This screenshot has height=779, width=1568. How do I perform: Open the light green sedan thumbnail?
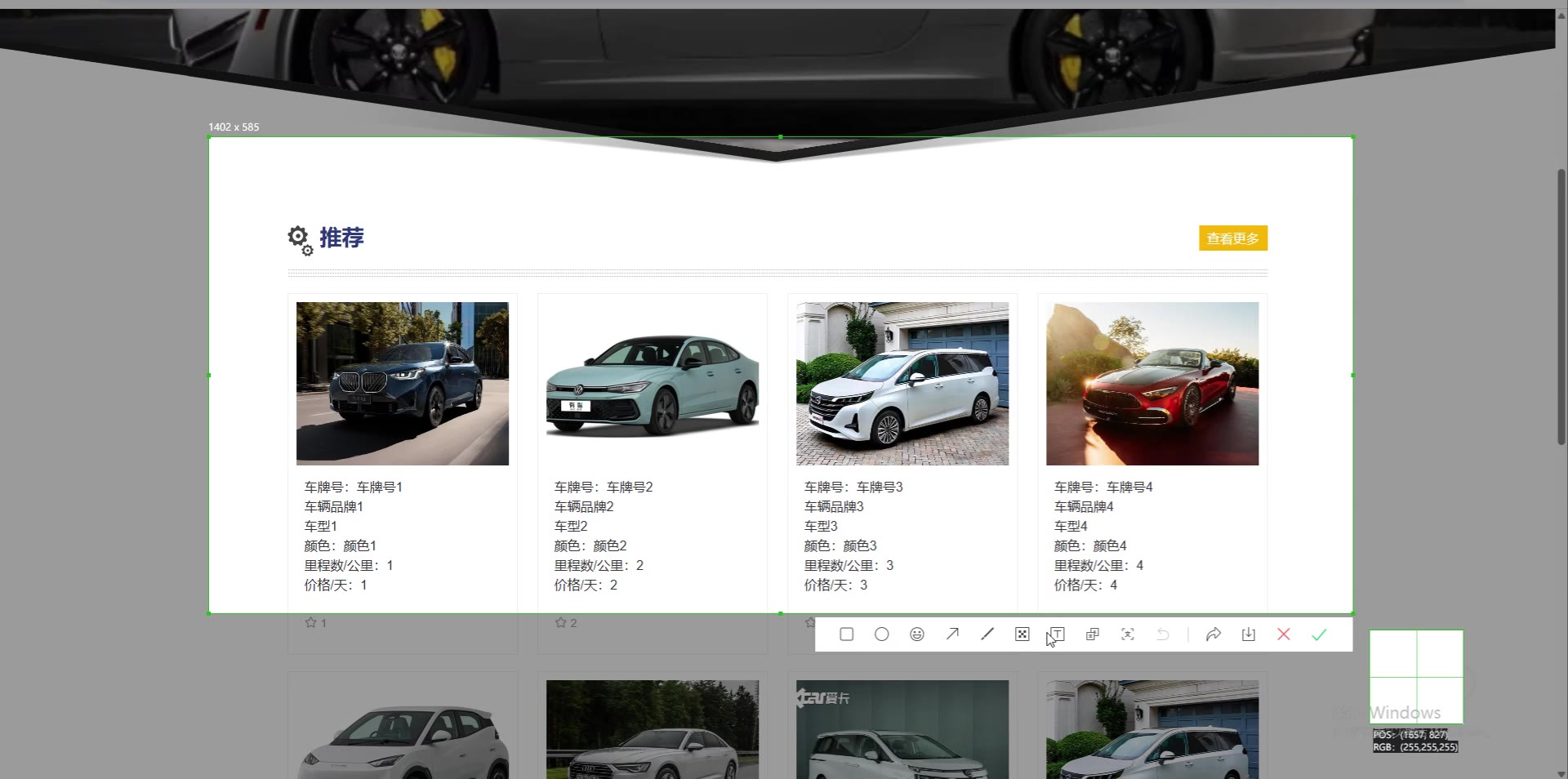click(653, 384)
